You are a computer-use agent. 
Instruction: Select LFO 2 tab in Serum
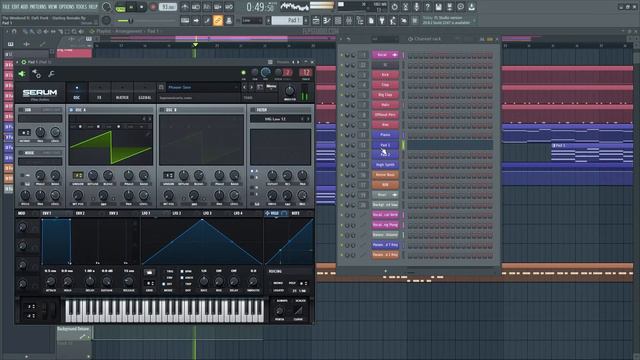click(x=176, y=213)
